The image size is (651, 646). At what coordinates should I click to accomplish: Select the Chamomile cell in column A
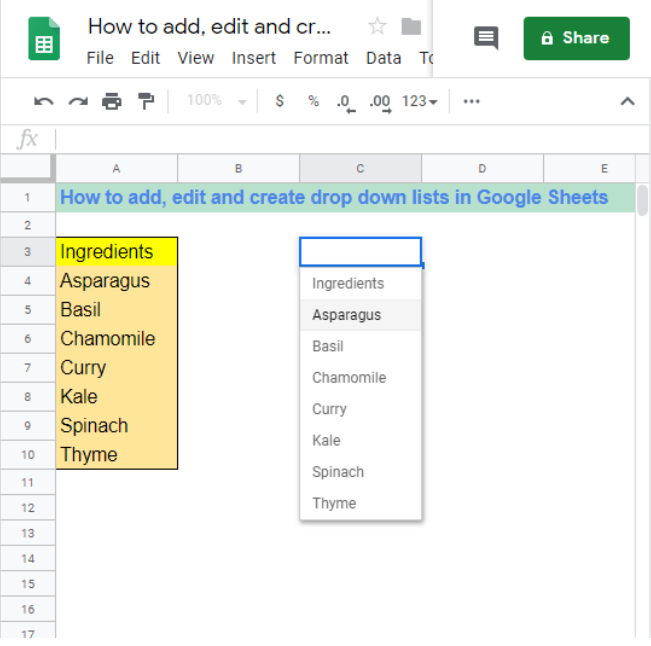117,339
